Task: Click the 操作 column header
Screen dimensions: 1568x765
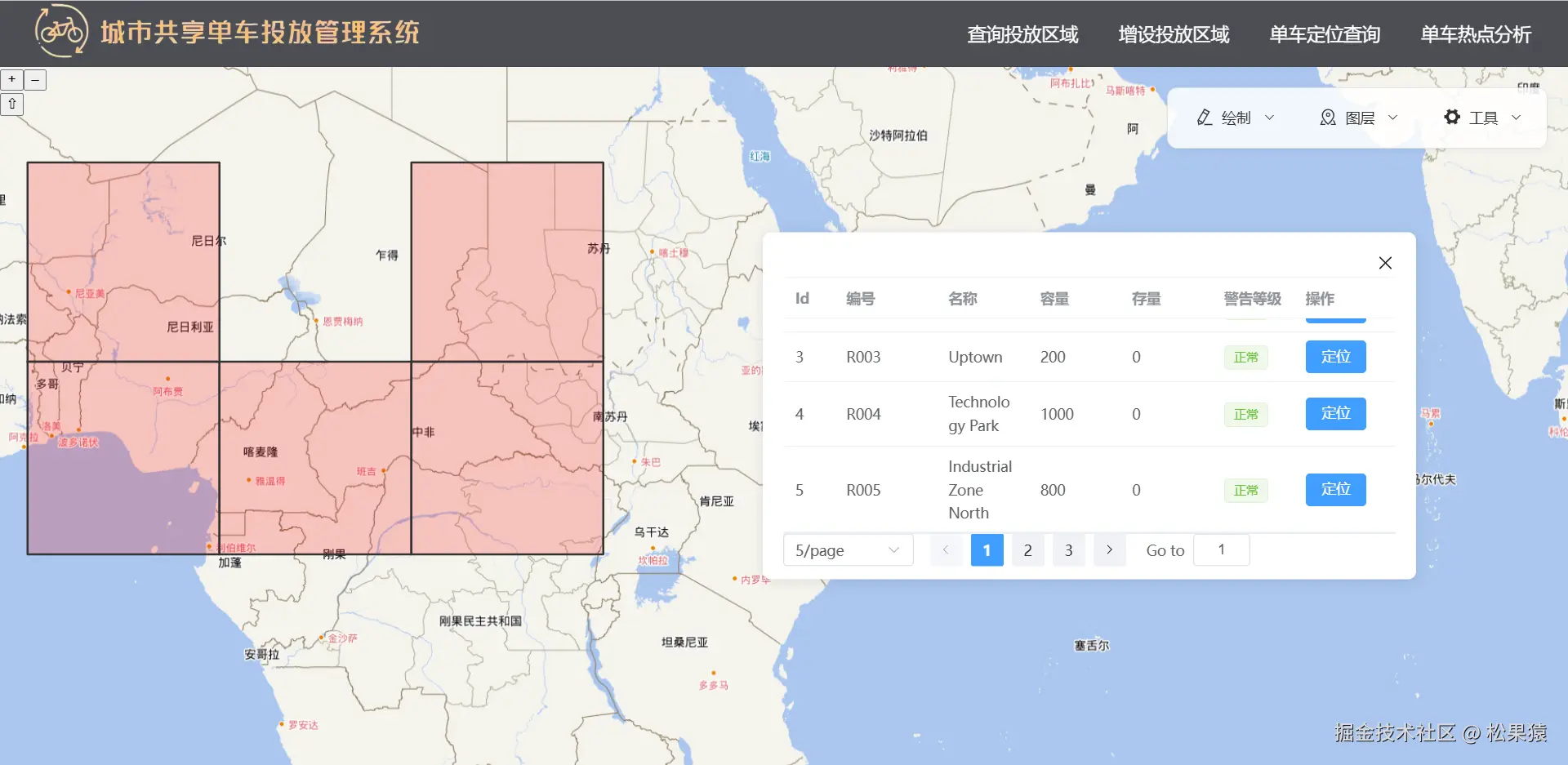Action: tap(1320, 299)
